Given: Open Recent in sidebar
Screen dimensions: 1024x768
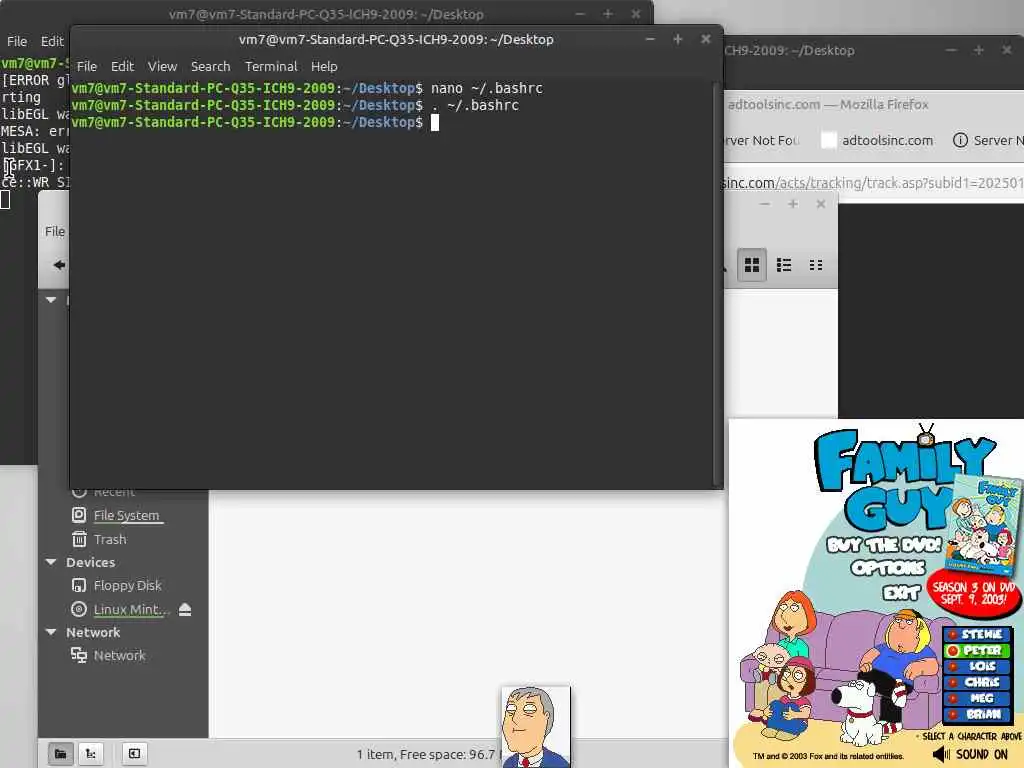Looking at the screenshot, I should point(114,492).
